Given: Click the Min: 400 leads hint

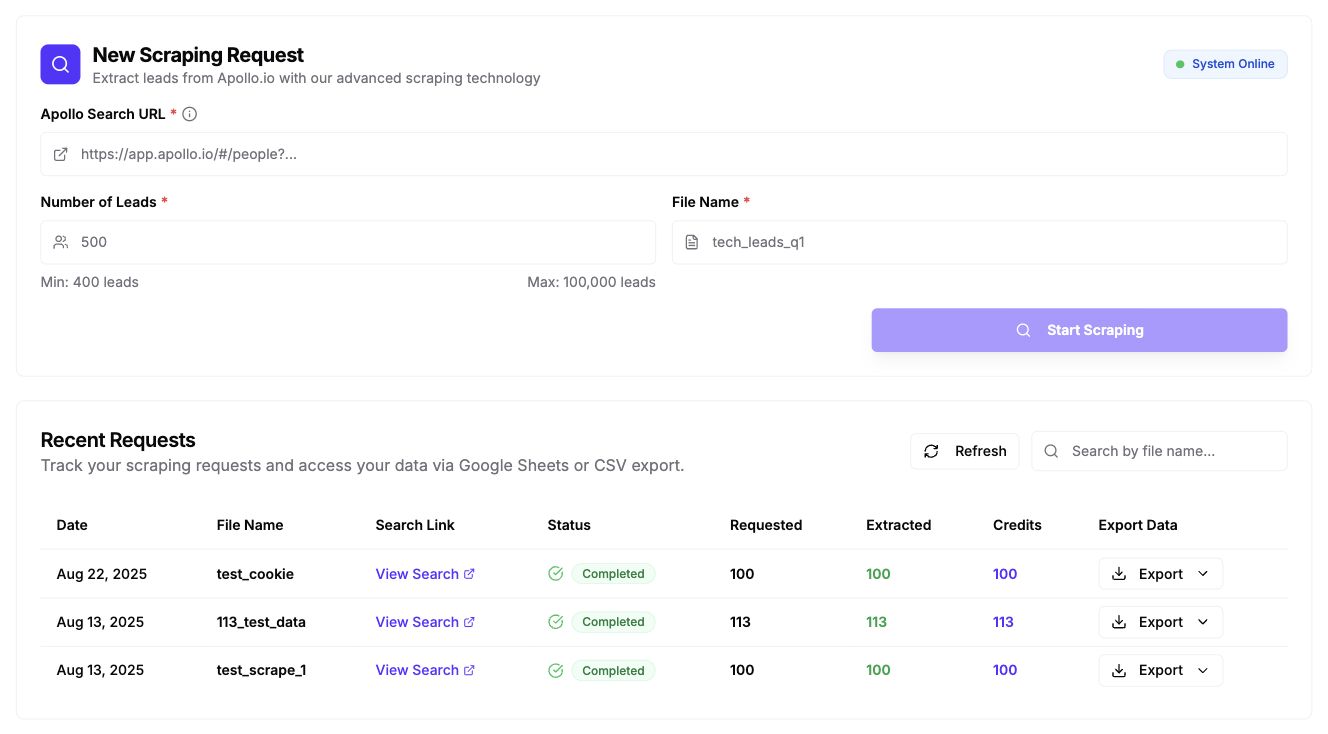Looking at the screenshot, I should (x=90, y=282).
